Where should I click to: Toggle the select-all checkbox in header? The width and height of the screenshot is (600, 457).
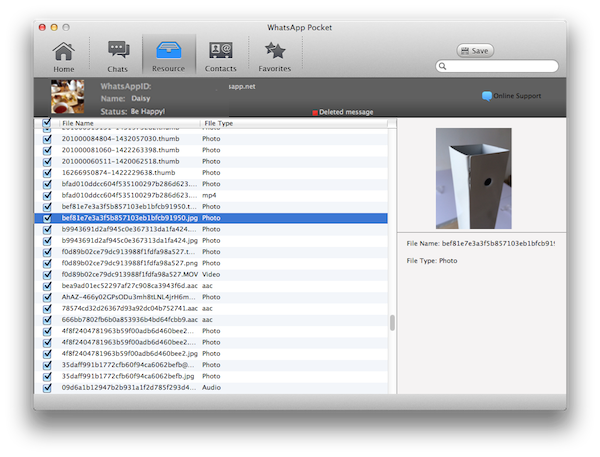tap(47, 123)
